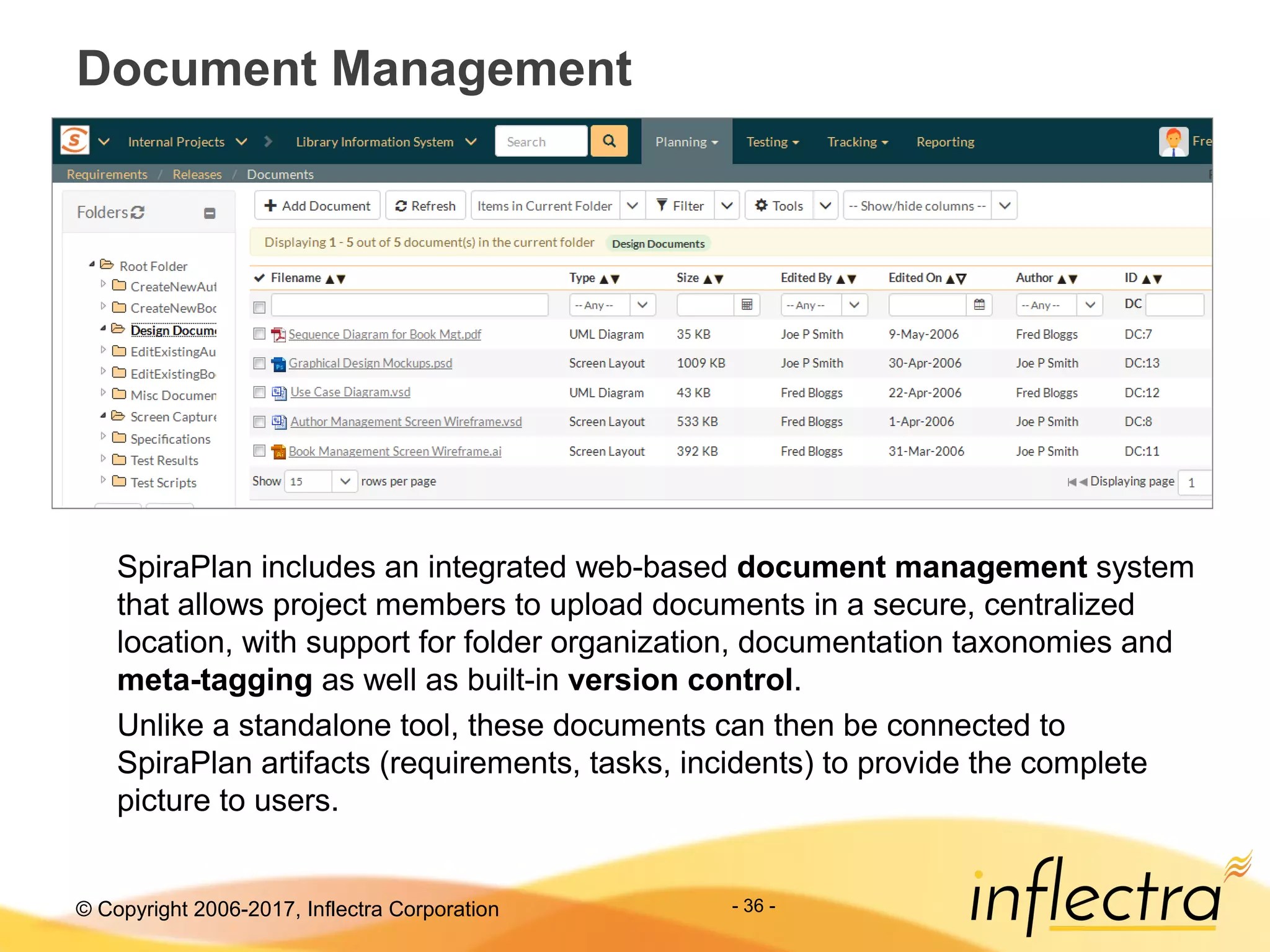Collapse the Design Documents folder node

point(103,328)
